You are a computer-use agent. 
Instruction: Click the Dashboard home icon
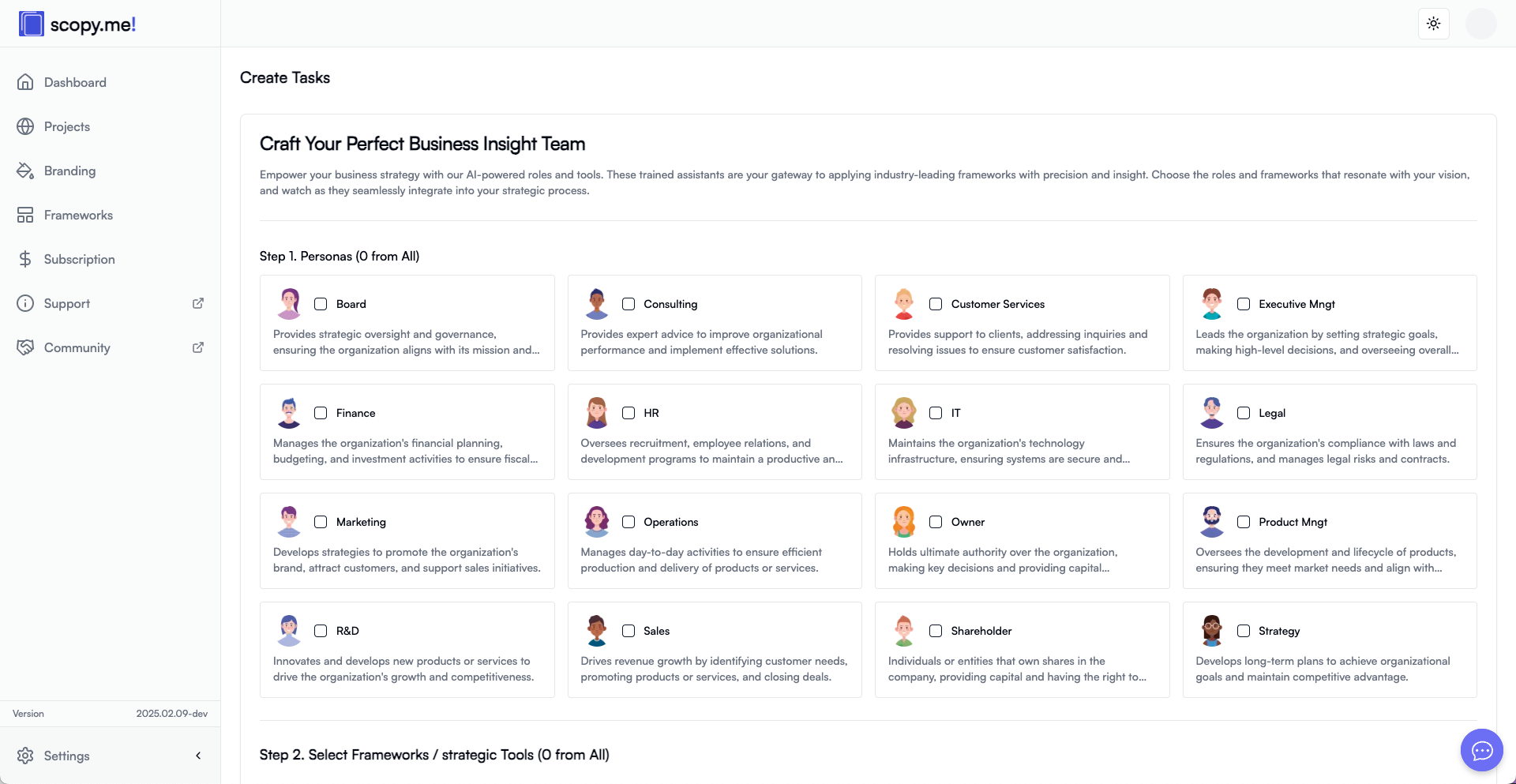tap(25, 82)
